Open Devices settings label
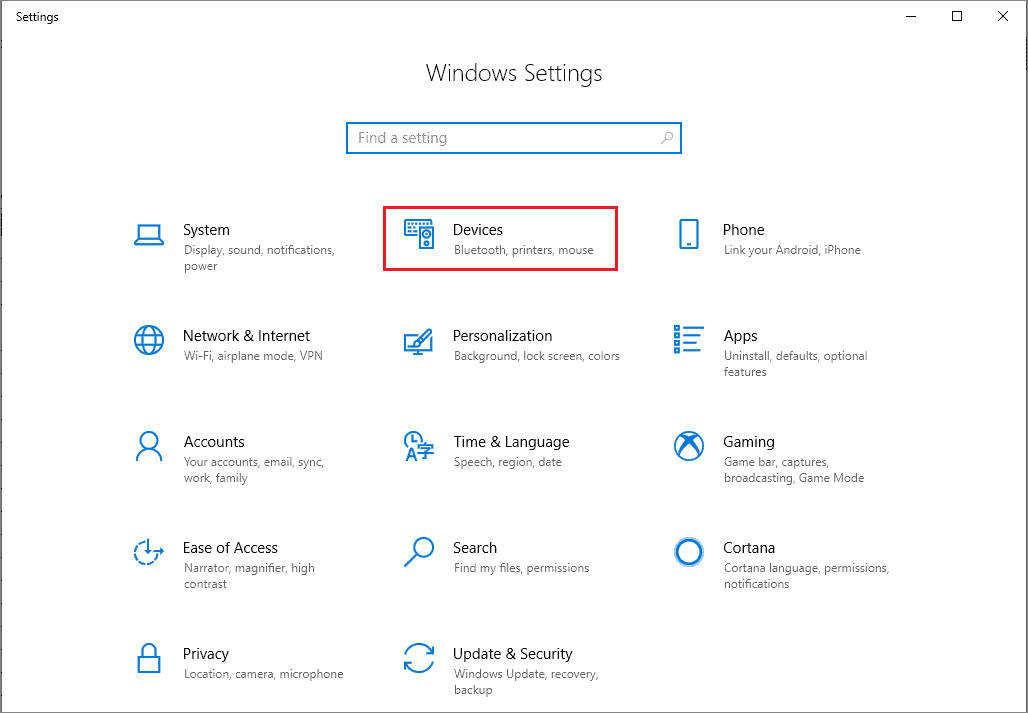The image size is (1028, 713). (x=478, y=230)
